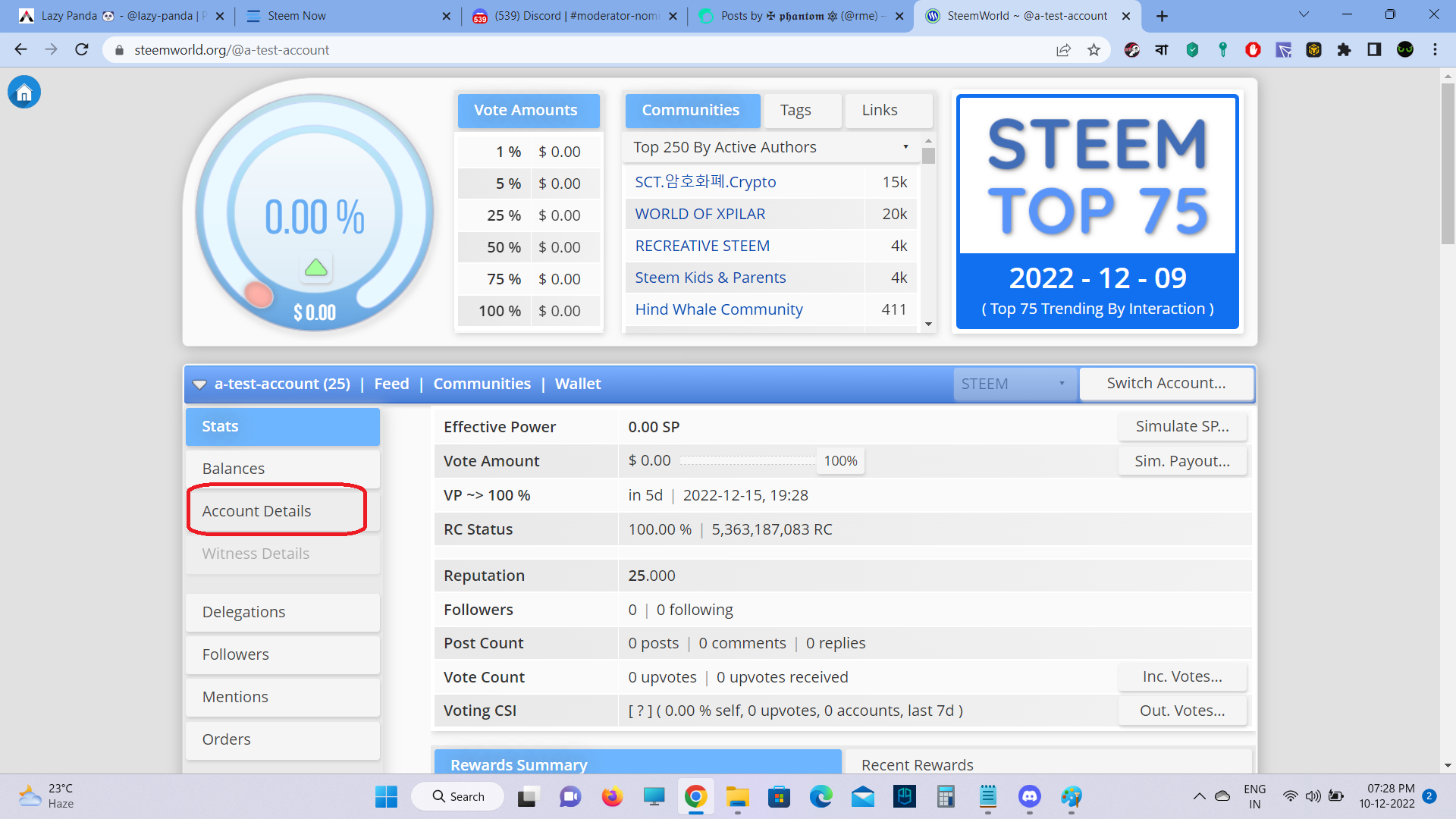Click the vote amount percentage slider
Screen dimensions: 1456x819
tap(747, 461)
